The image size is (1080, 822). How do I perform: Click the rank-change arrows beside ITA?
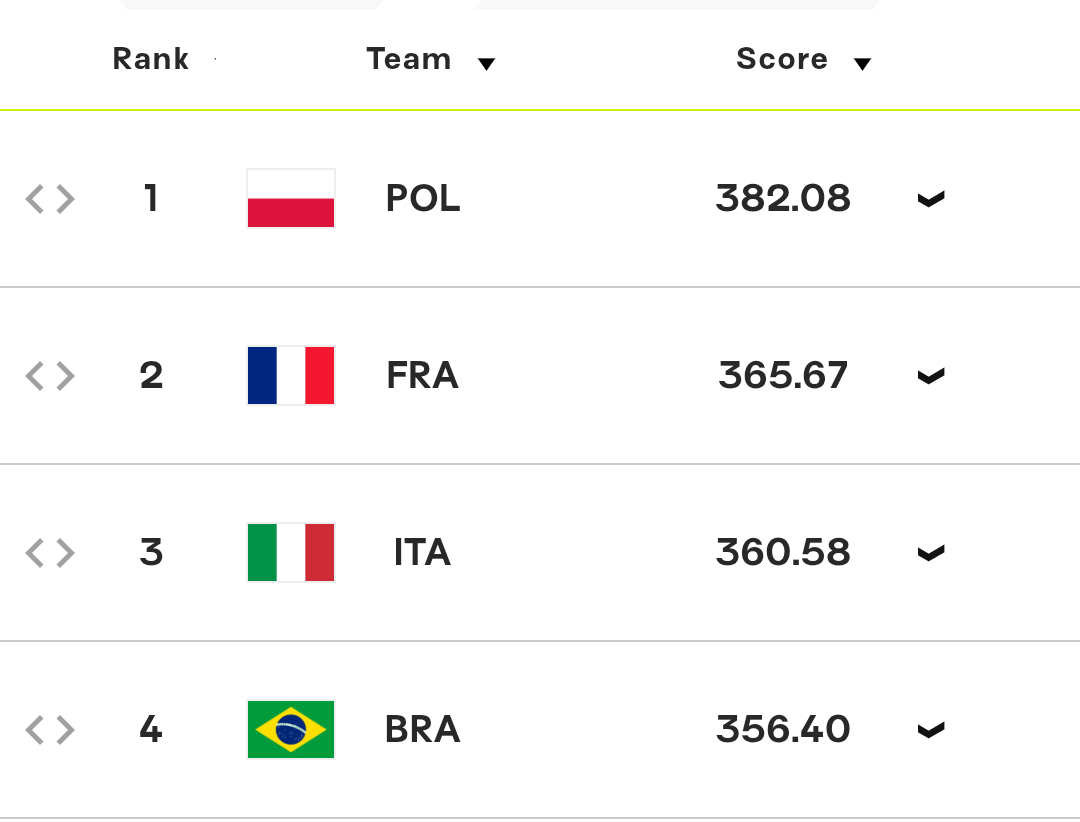[50, 553]
